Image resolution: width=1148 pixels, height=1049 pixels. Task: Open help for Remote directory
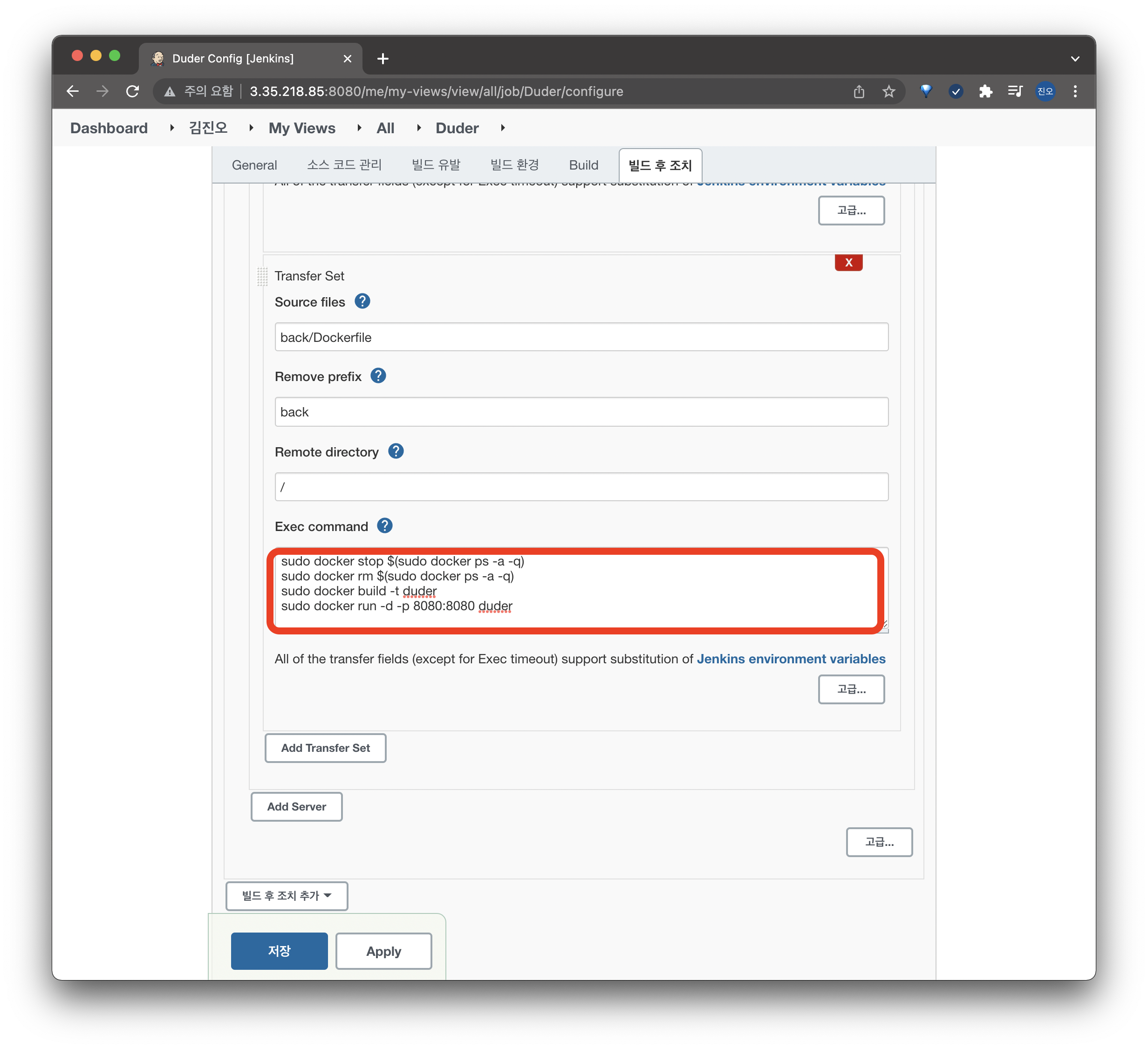[396, 451]
